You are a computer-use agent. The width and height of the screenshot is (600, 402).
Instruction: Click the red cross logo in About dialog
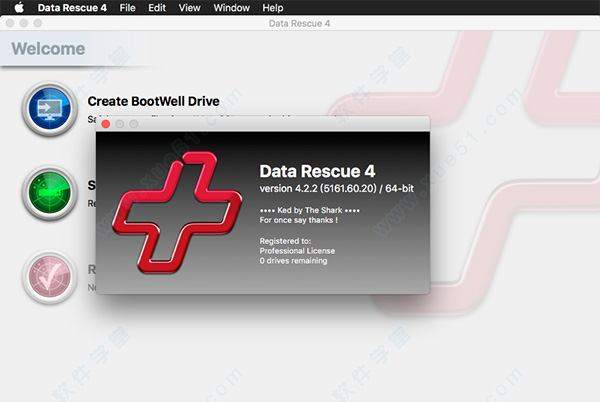[x=177, y=212]
